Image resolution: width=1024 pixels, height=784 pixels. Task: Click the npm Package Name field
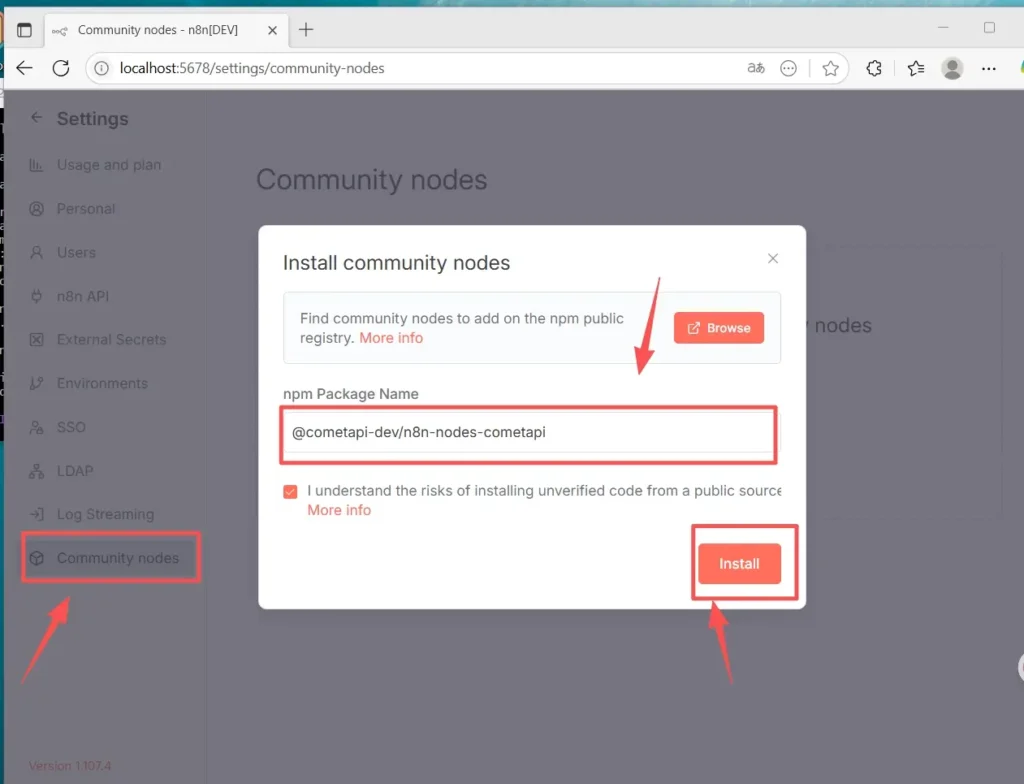tap(528, 433)
